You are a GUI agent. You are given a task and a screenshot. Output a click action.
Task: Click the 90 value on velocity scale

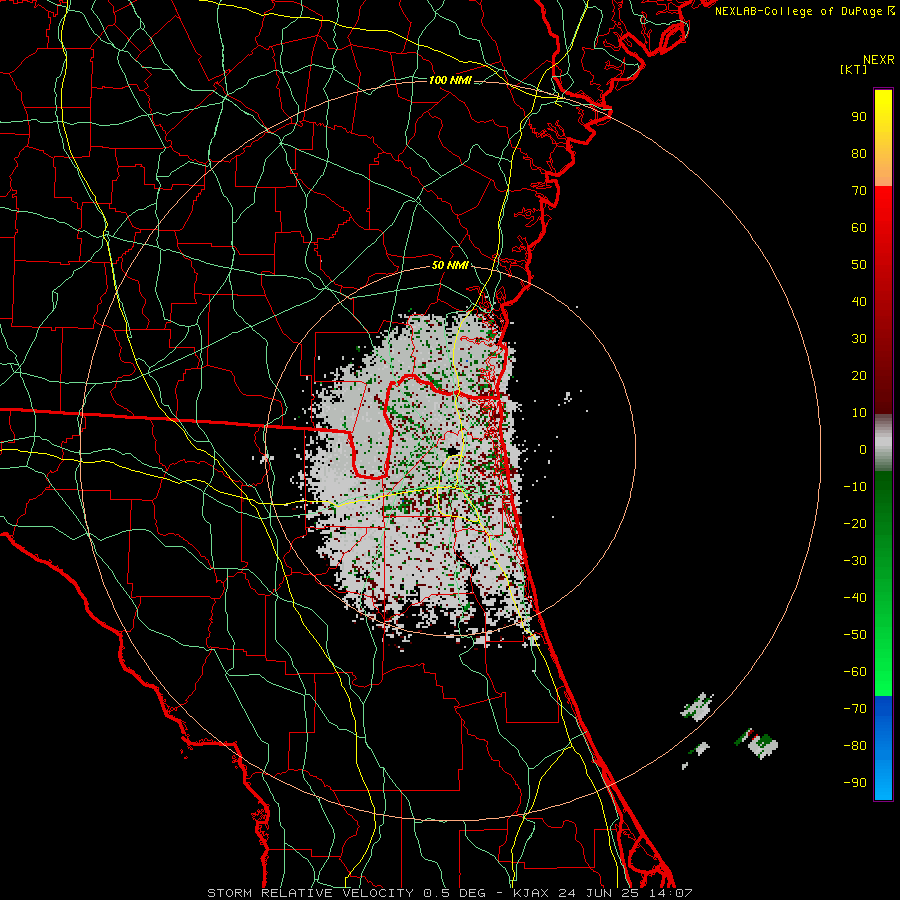click(x=859, y=117)
